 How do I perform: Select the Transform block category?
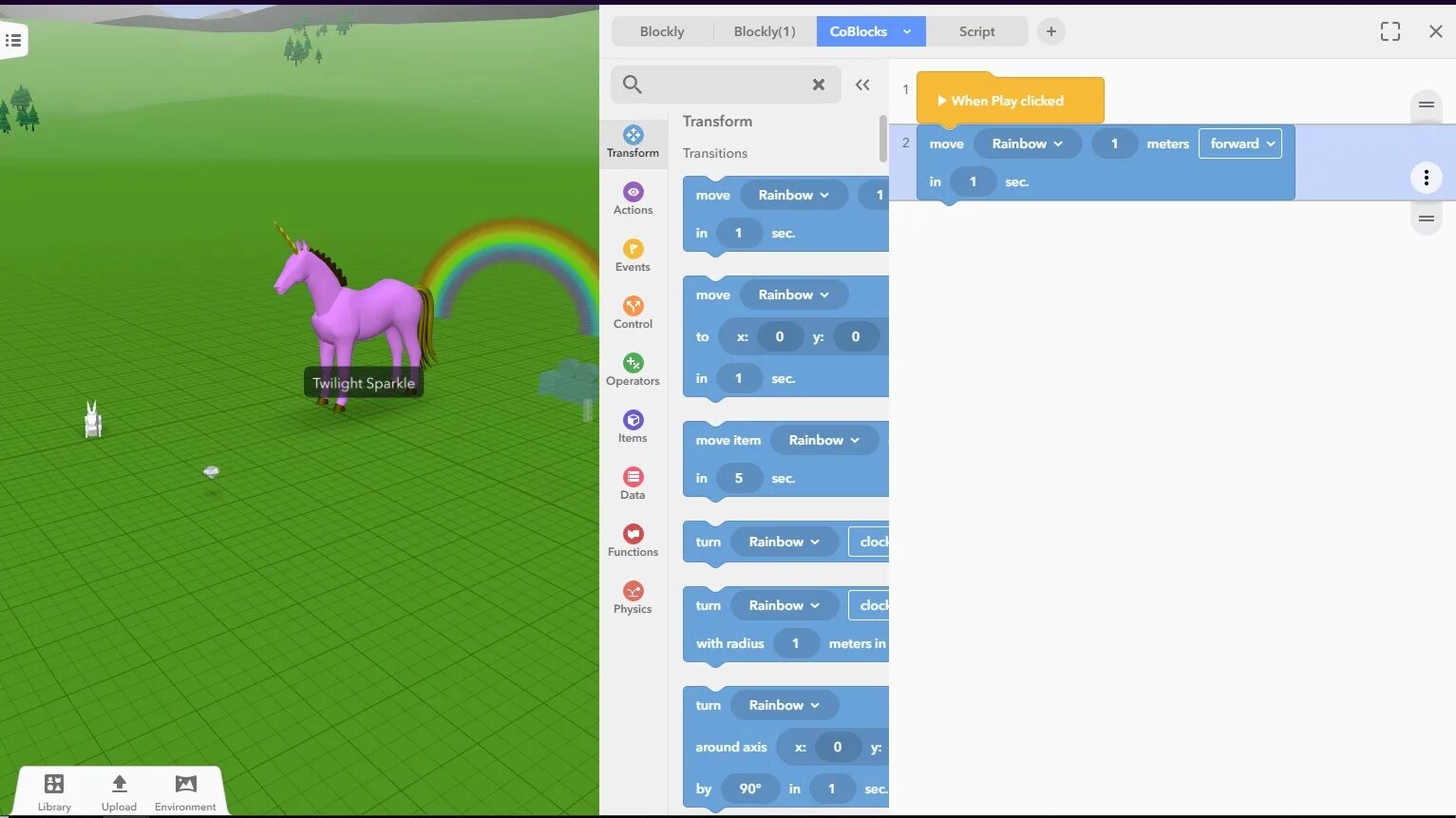click(633, 142)
